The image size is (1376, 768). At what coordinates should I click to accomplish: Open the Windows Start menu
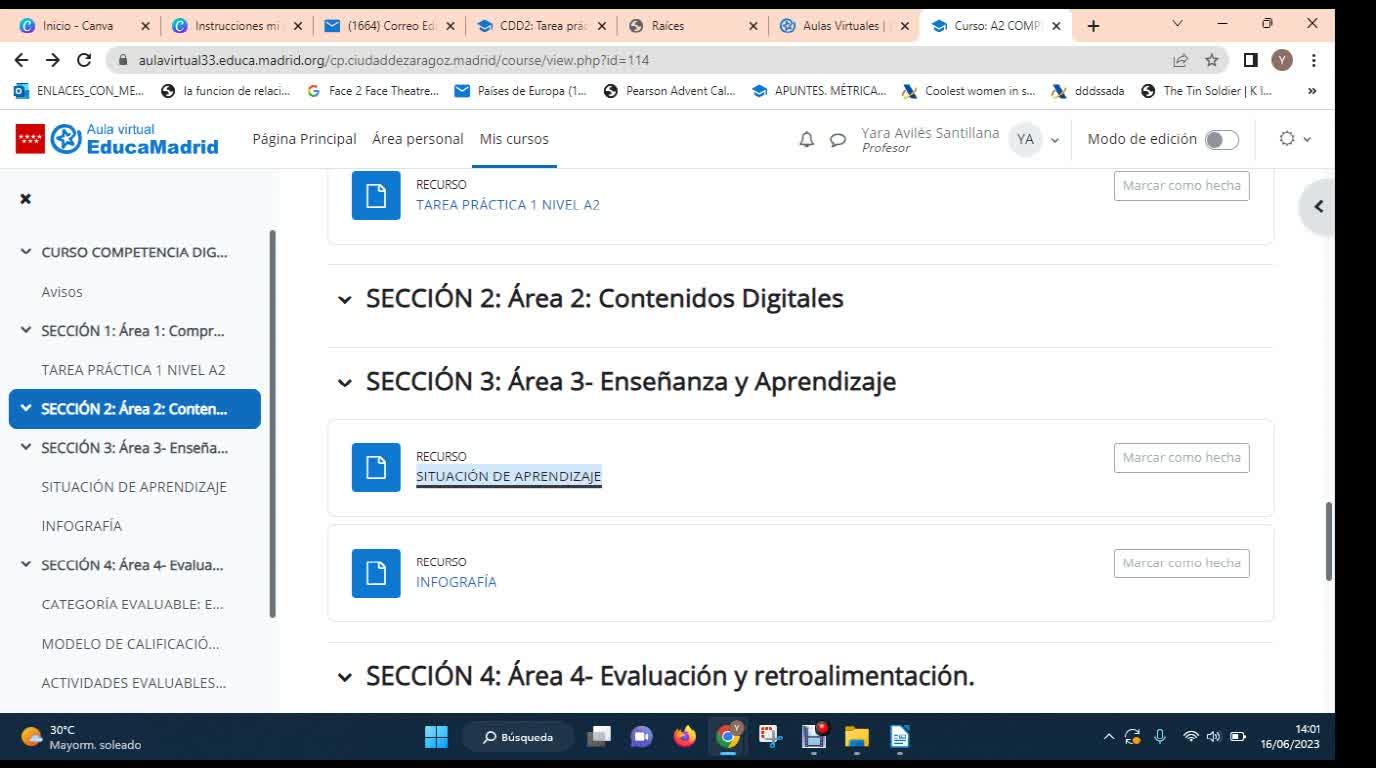(x=436, y=738)
